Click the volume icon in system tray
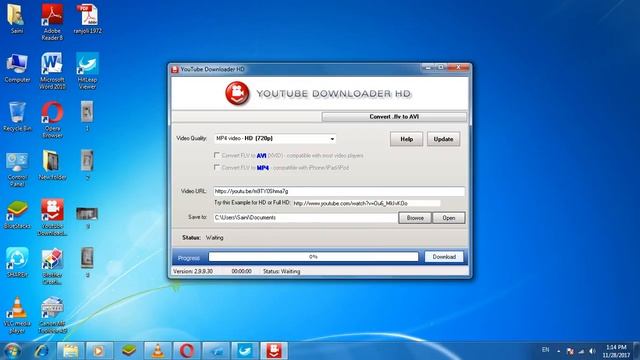Viewport: 640px width, 360px height. tap(592, 351)
